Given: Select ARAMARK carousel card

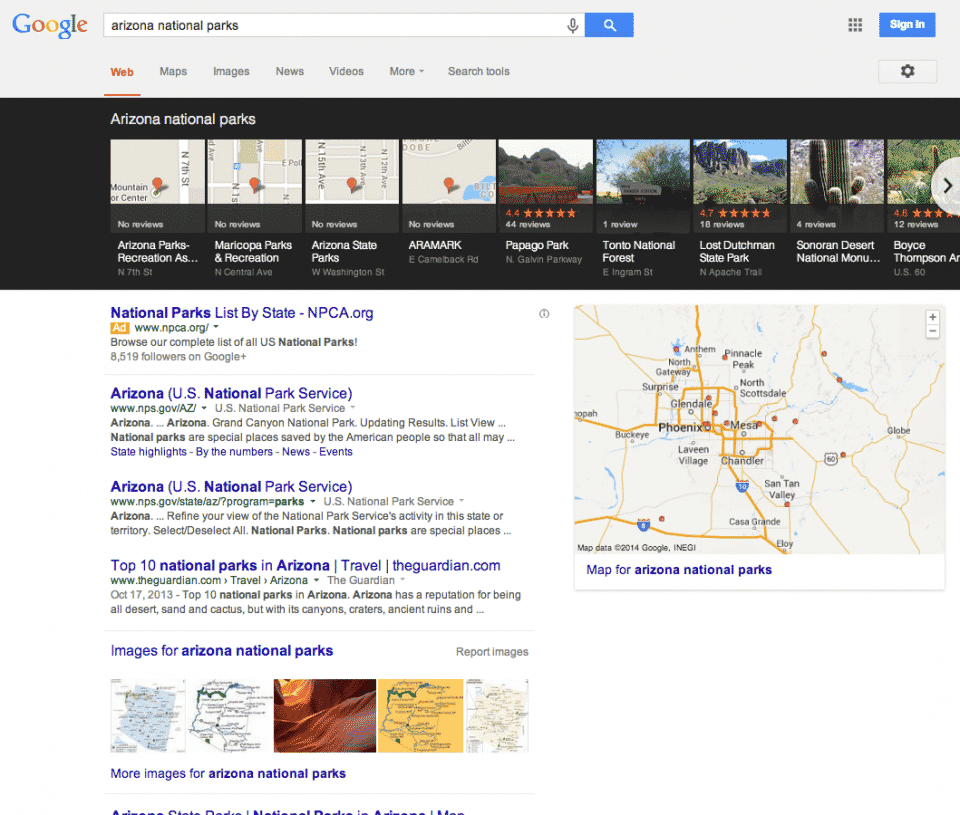Looking at the screenshot, I should click(x=448, y=203).
